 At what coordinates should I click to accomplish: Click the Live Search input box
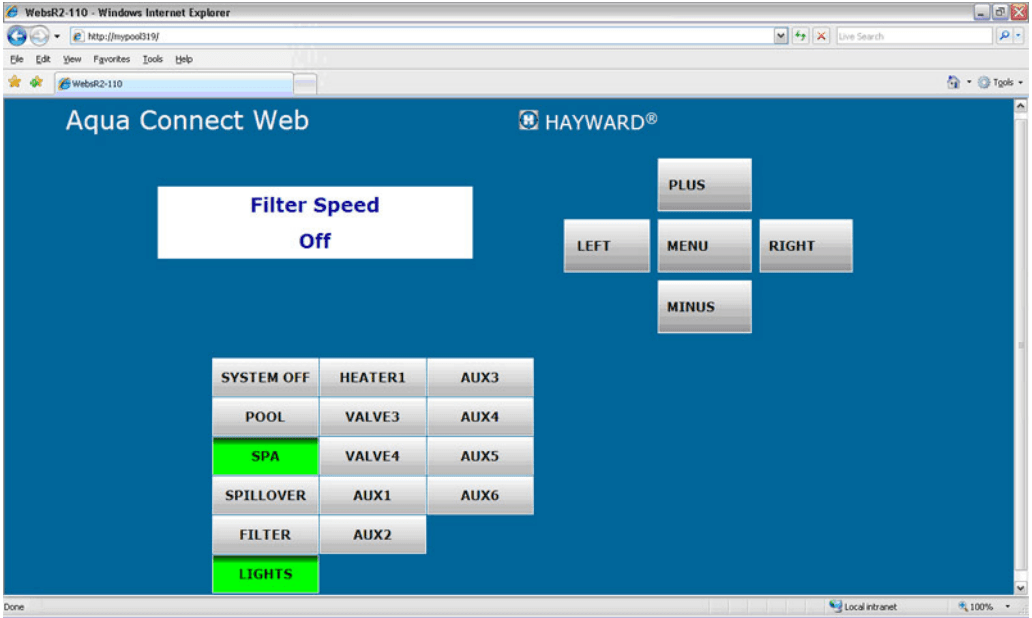point(914,36)
